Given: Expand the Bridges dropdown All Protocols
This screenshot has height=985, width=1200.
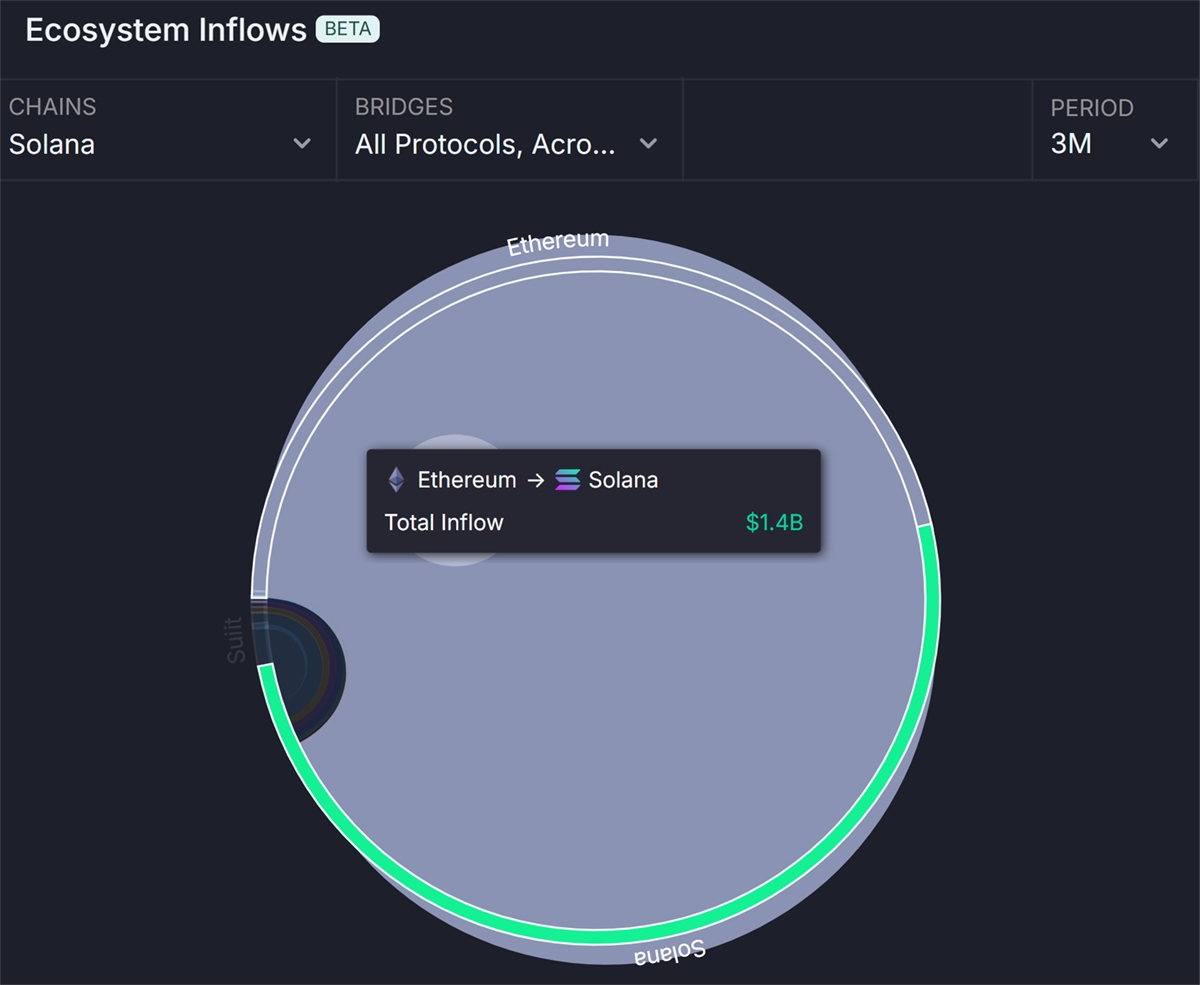Looking at the screenshot, I should coord(510,130).
